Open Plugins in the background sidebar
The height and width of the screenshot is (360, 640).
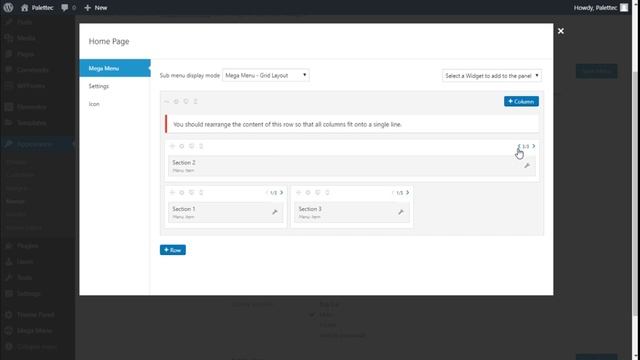[x=28, y=246]
